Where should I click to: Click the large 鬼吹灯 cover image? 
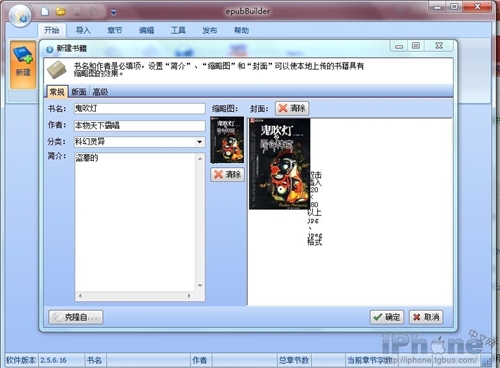[280, 164]
